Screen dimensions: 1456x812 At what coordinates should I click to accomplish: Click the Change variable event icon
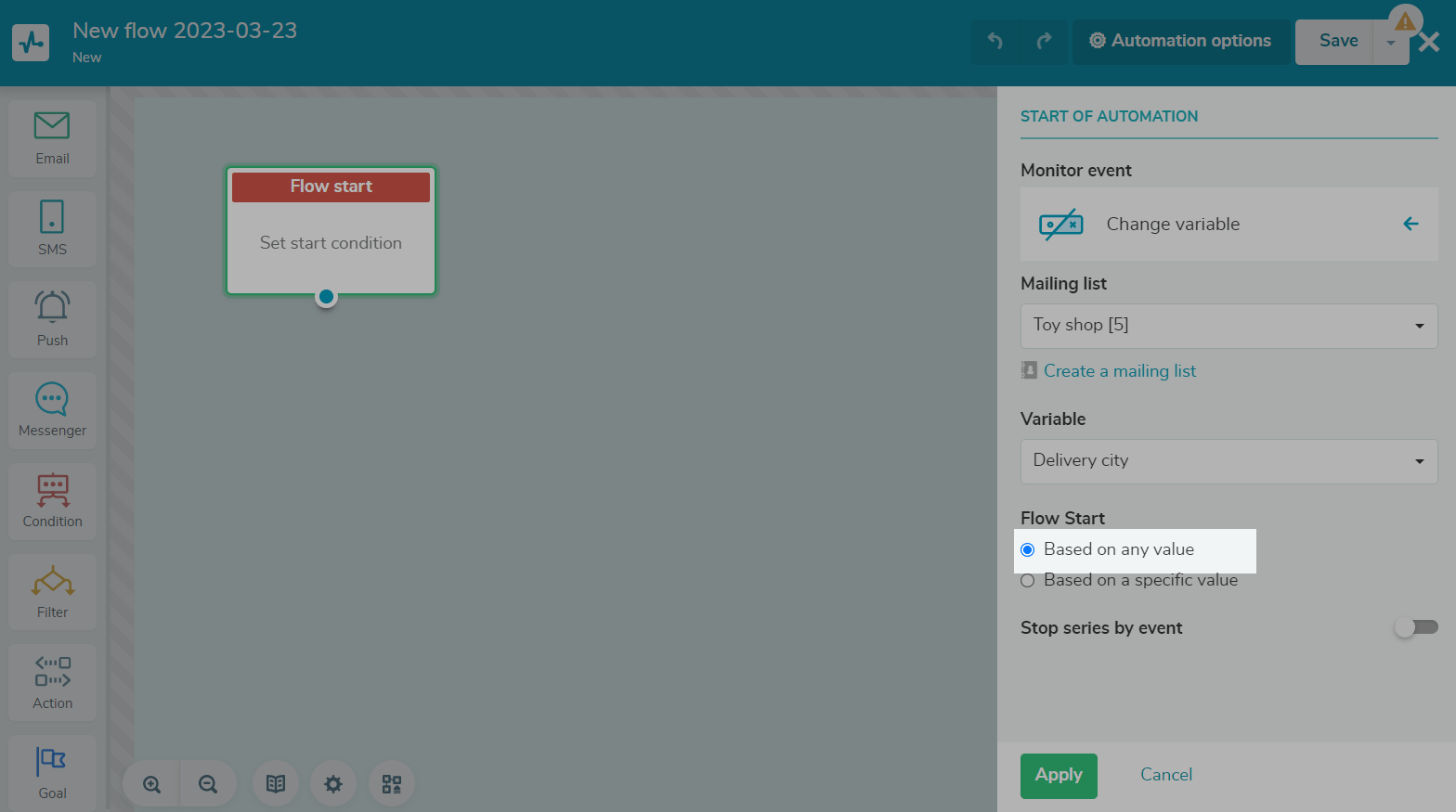pos(1061,224)
